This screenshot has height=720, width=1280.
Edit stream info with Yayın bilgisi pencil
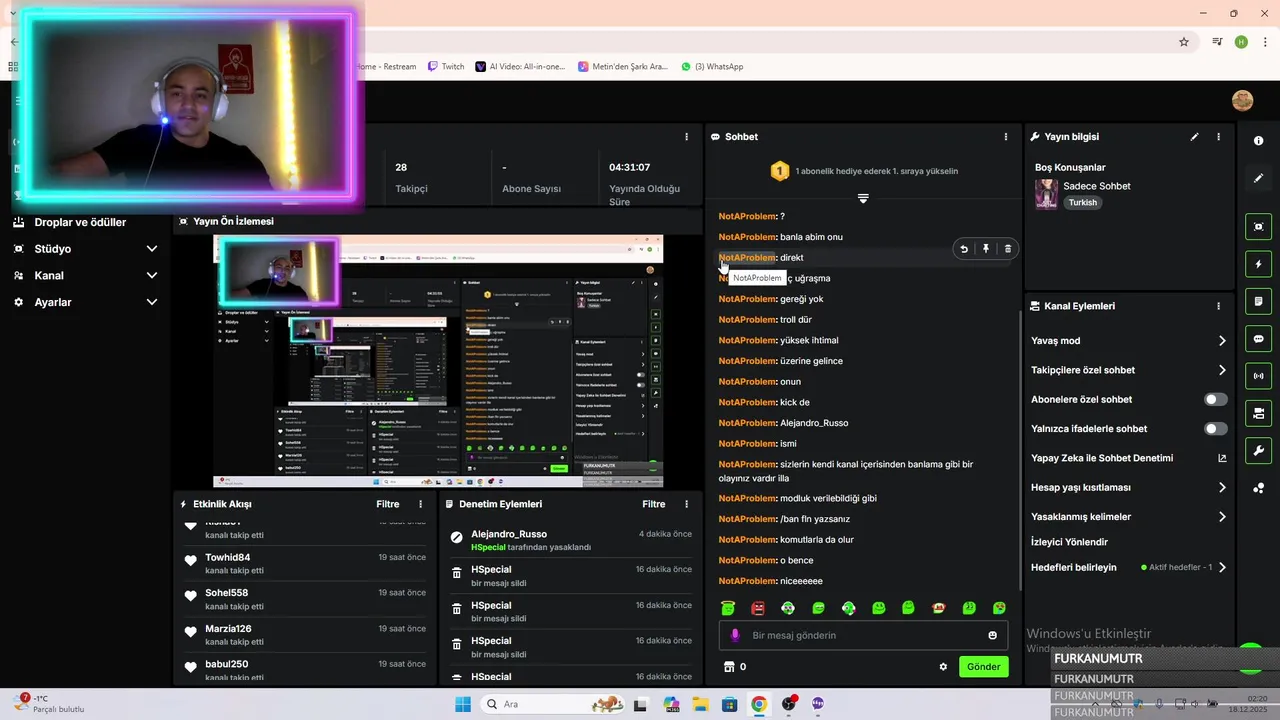[1194, 137]
